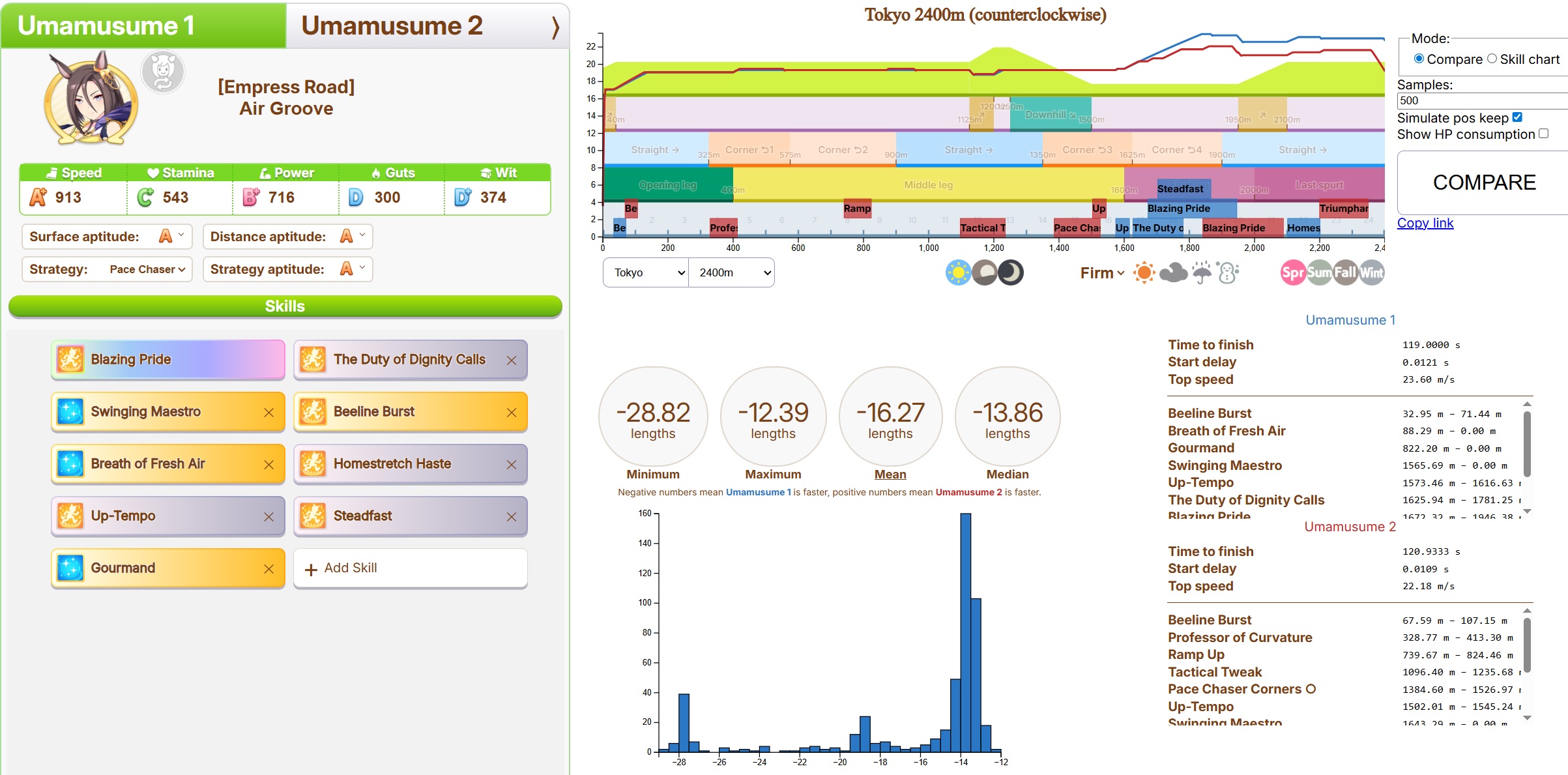Image resolution: width=1568 pixels, height=775 pixels.
Task: Click the Steadfast skill icon
Action: (313, 516)
